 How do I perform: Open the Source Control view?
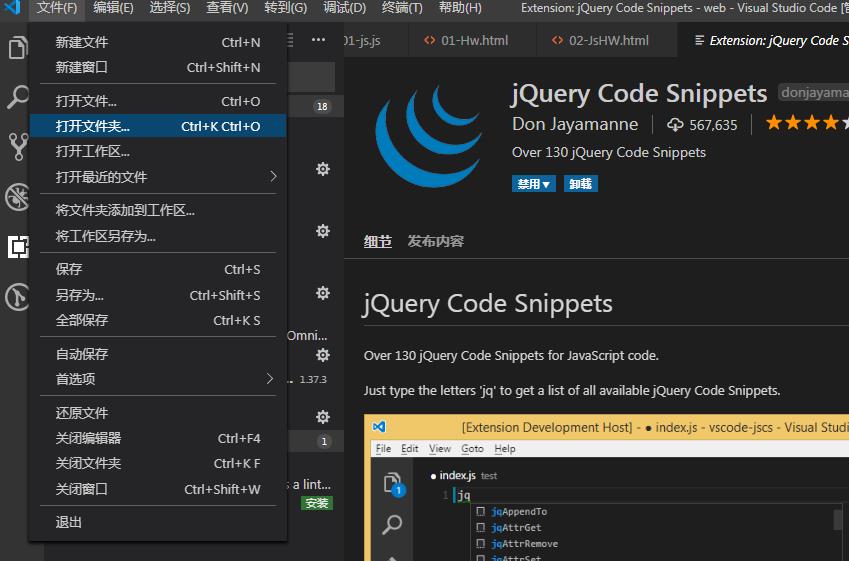click(17, 147)
